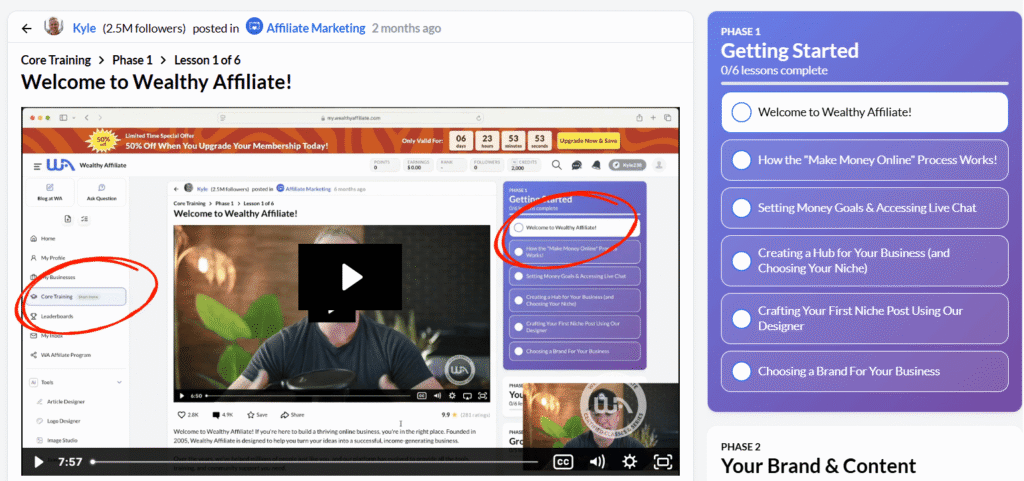Mark 'Welcome to Wealthy Affiliate!' lesson circle complete
This screenshot has width=1024, height=481.
pyautogui.click(x=741, y=112)
